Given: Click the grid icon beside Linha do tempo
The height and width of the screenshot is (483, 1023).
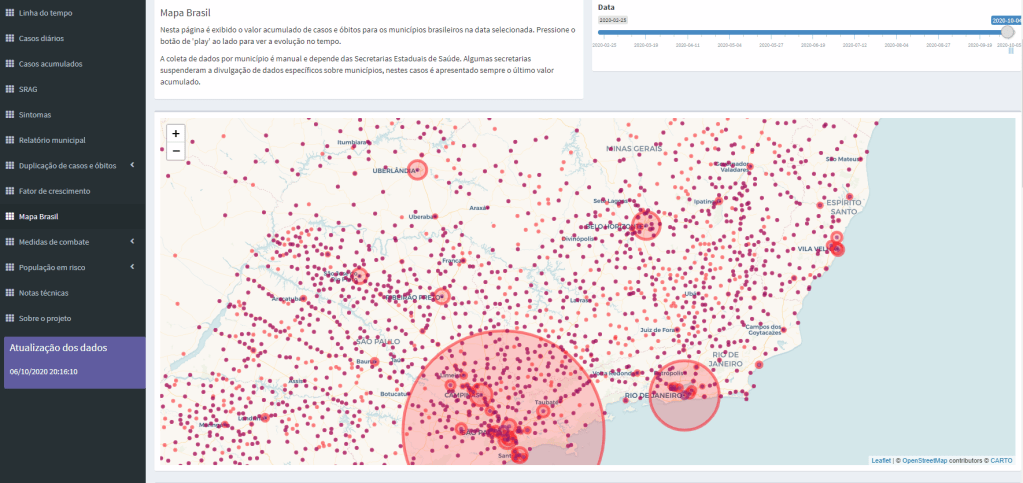Looking at the screenshot, I should click(10, 13).
